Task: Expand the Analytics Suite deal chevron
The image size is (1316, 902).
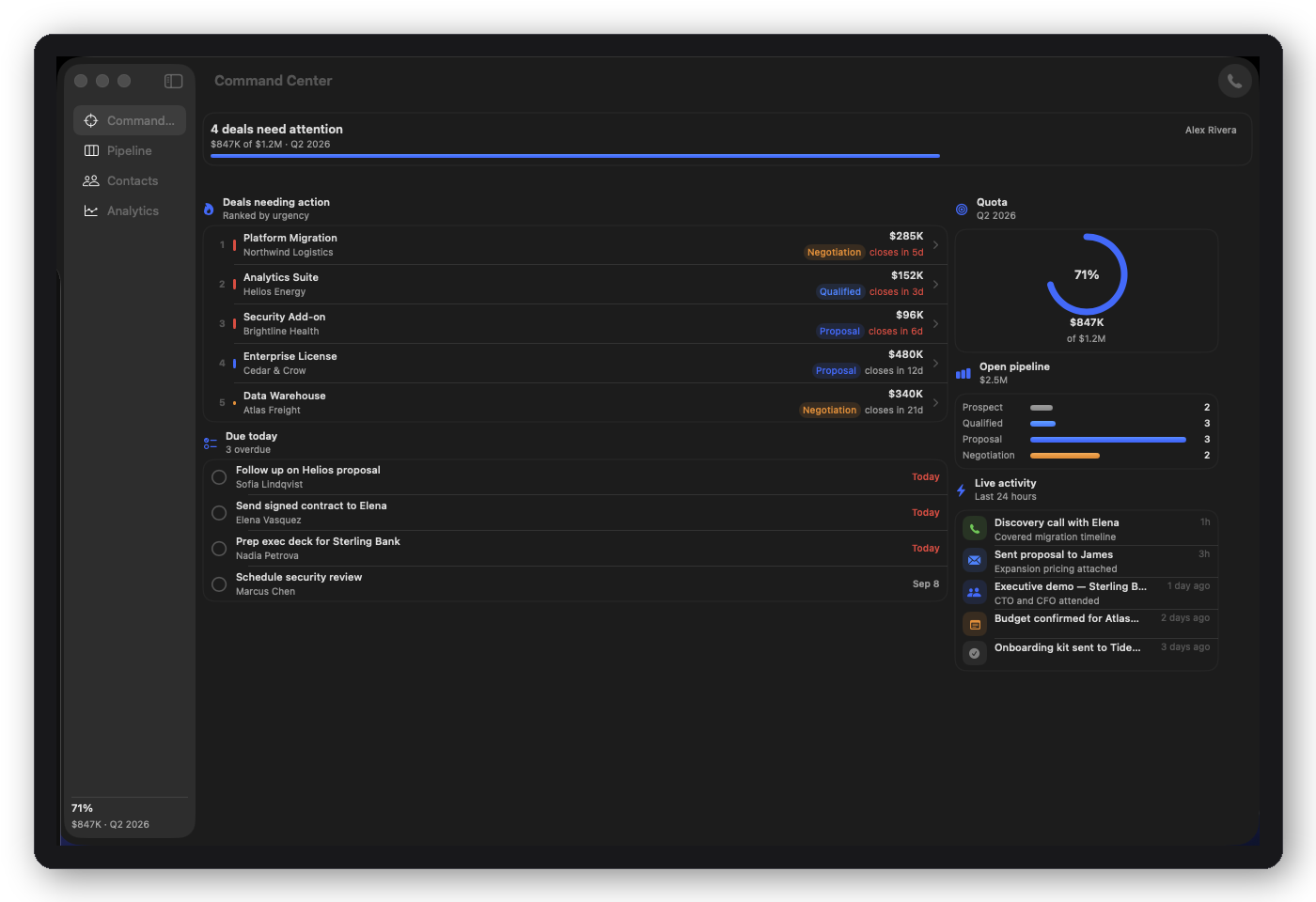Action: point(935,284)
